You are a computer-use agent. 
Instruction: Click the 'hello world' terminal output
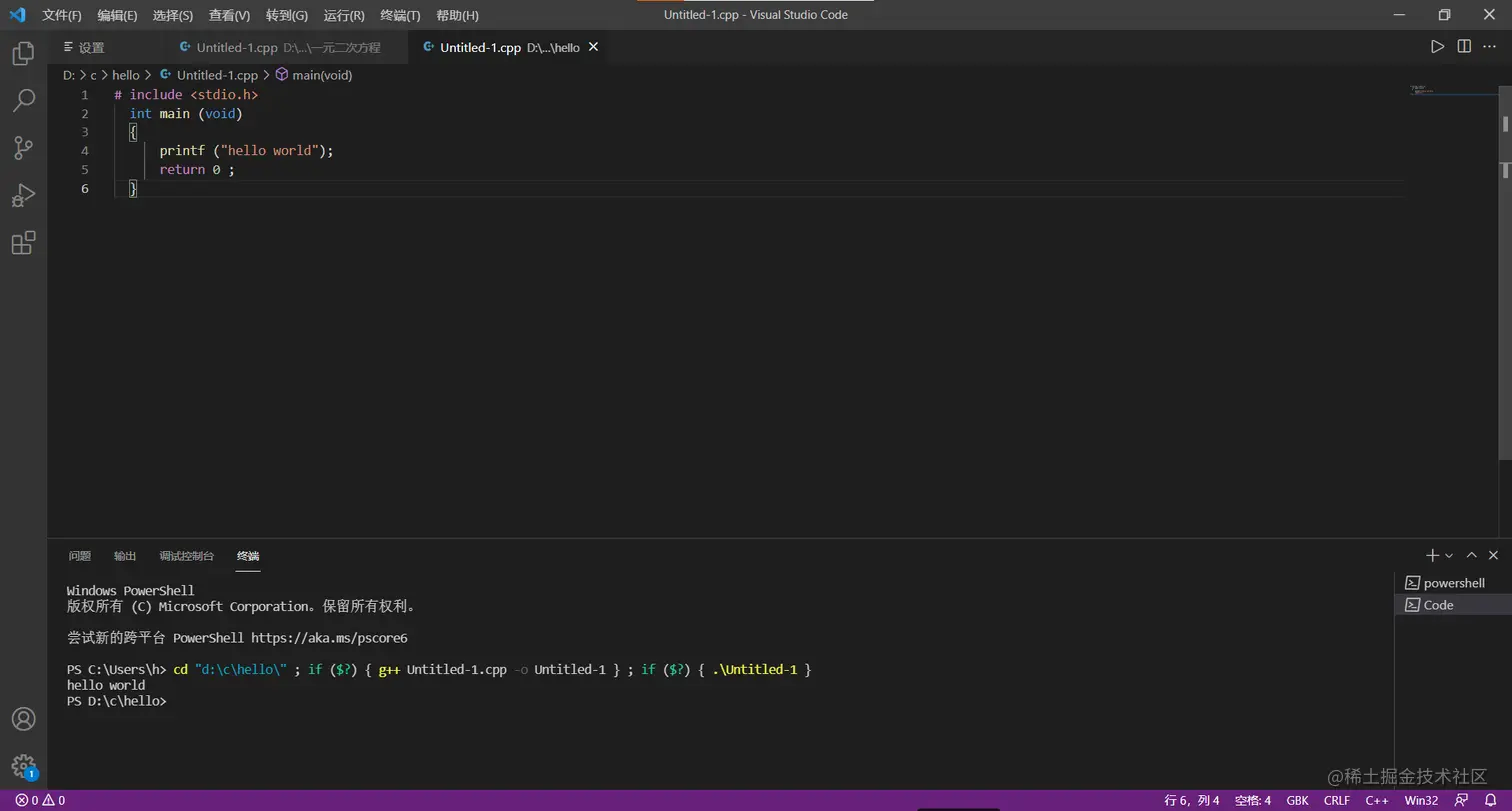tap(106, 685)
